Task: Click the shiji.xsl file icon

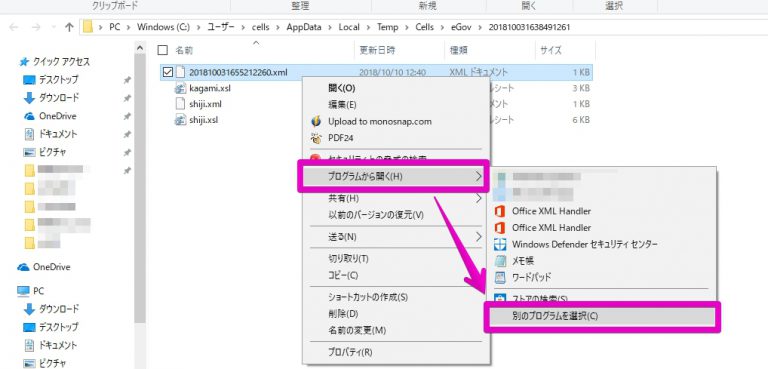Action: point(181,120)
